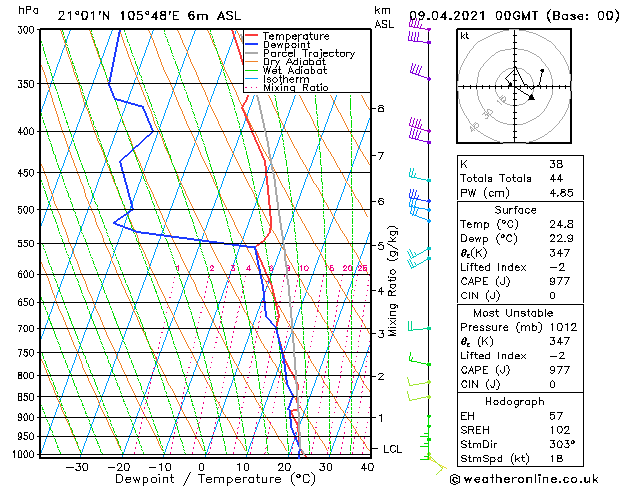Click the hodograph center crosshair
Screen dimensions: 629x486
click(515, 87)
